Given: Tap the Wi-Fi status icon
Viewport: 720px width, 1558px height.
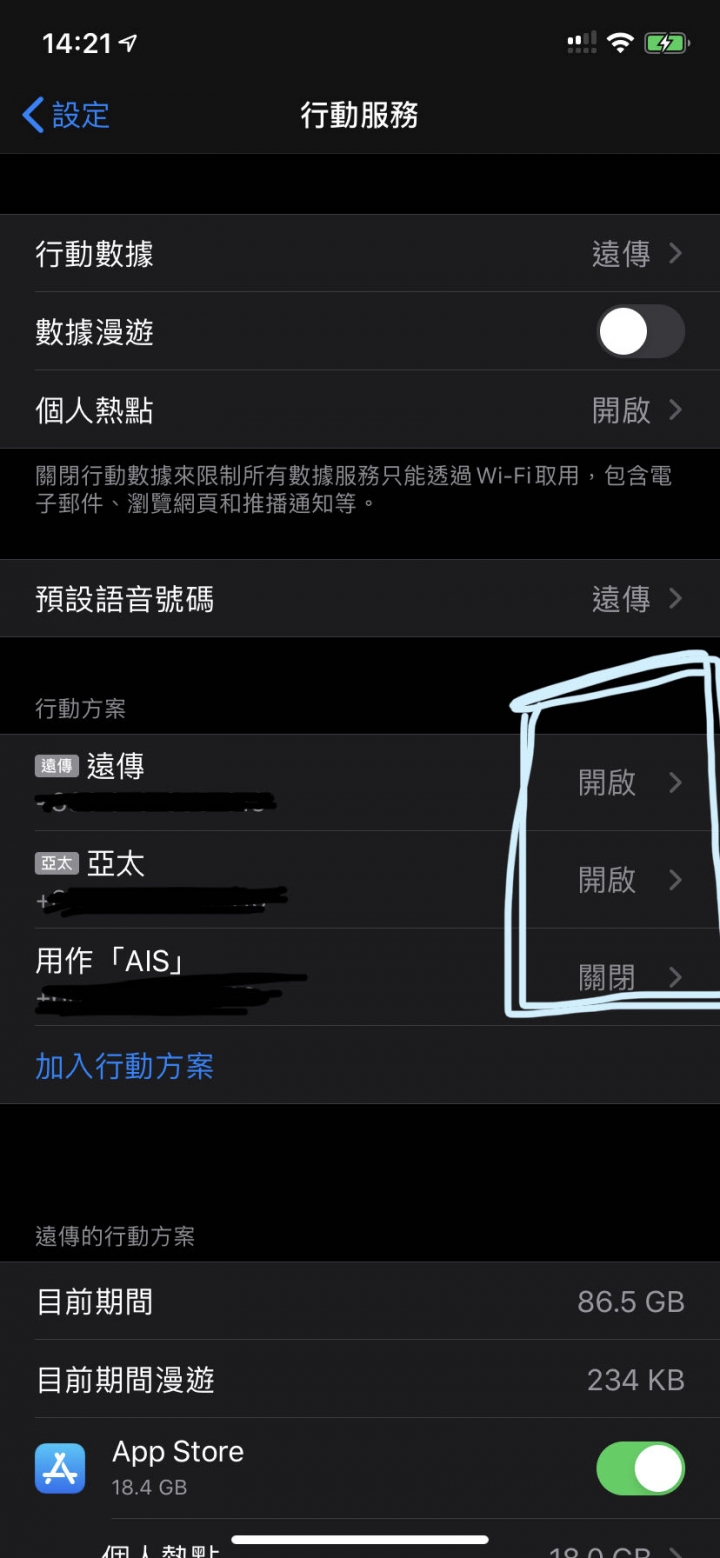Looking at the screenshot, I should coord(620,42).
